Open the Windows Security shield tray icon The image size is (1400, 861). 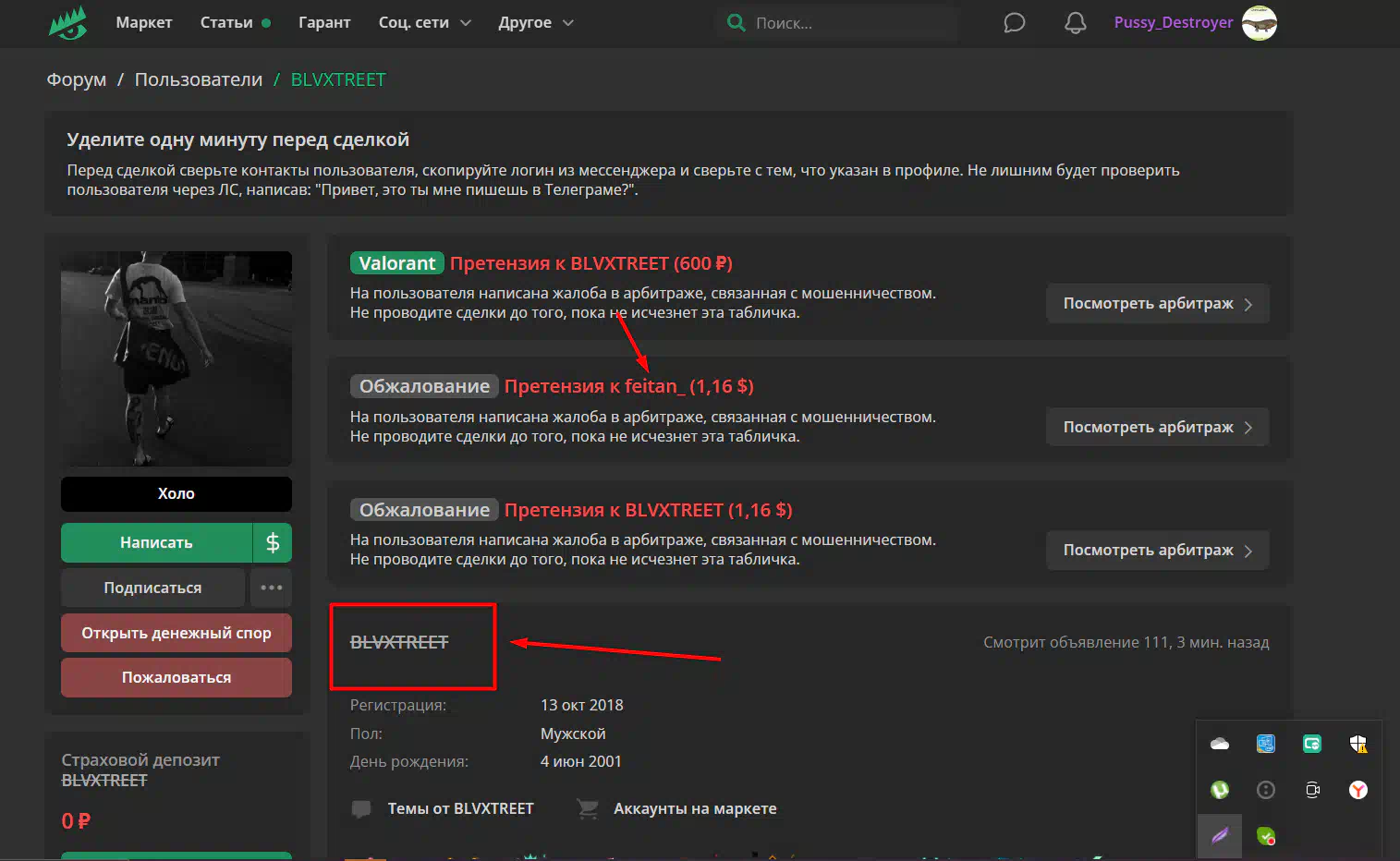(1357, 744)
